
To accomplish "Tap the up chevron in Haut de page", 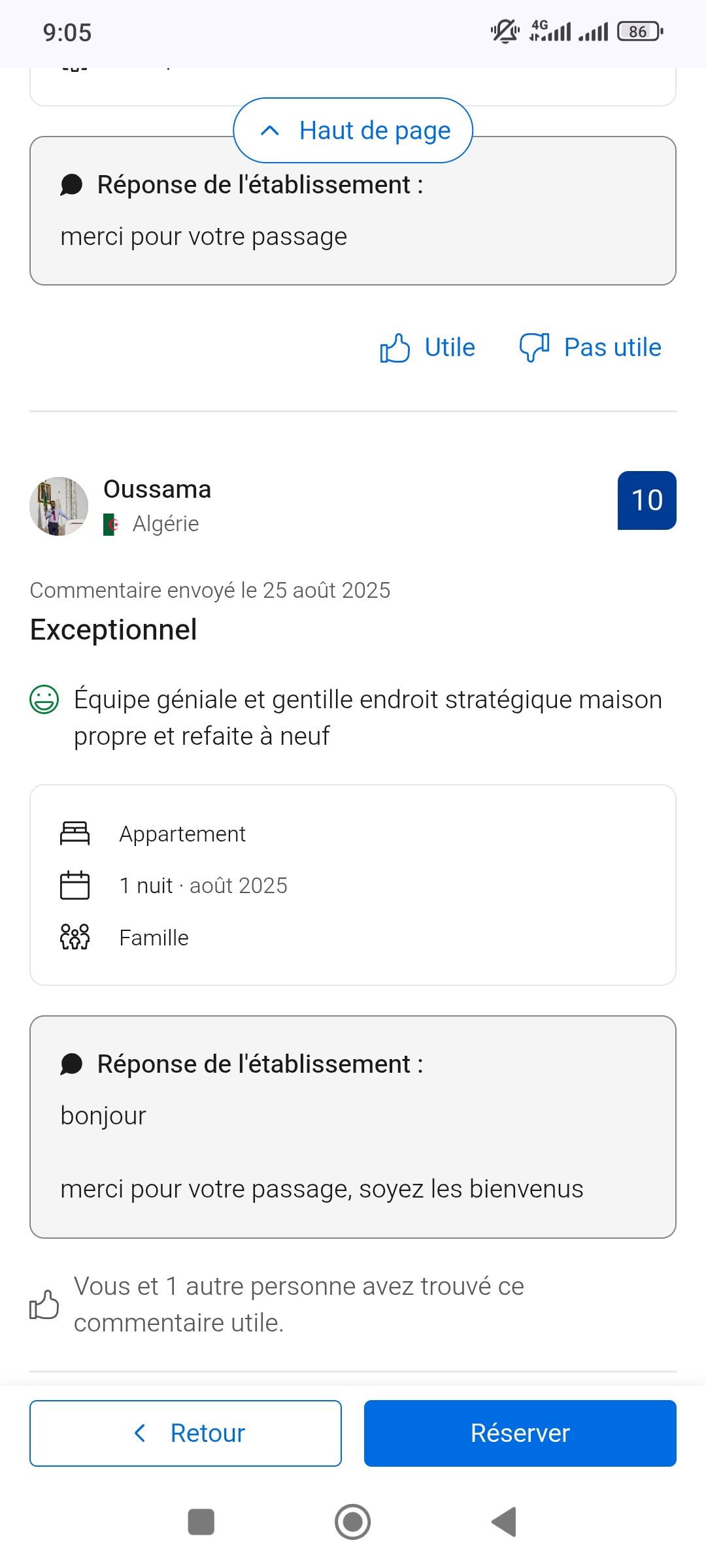I will [x=270, y=131].
